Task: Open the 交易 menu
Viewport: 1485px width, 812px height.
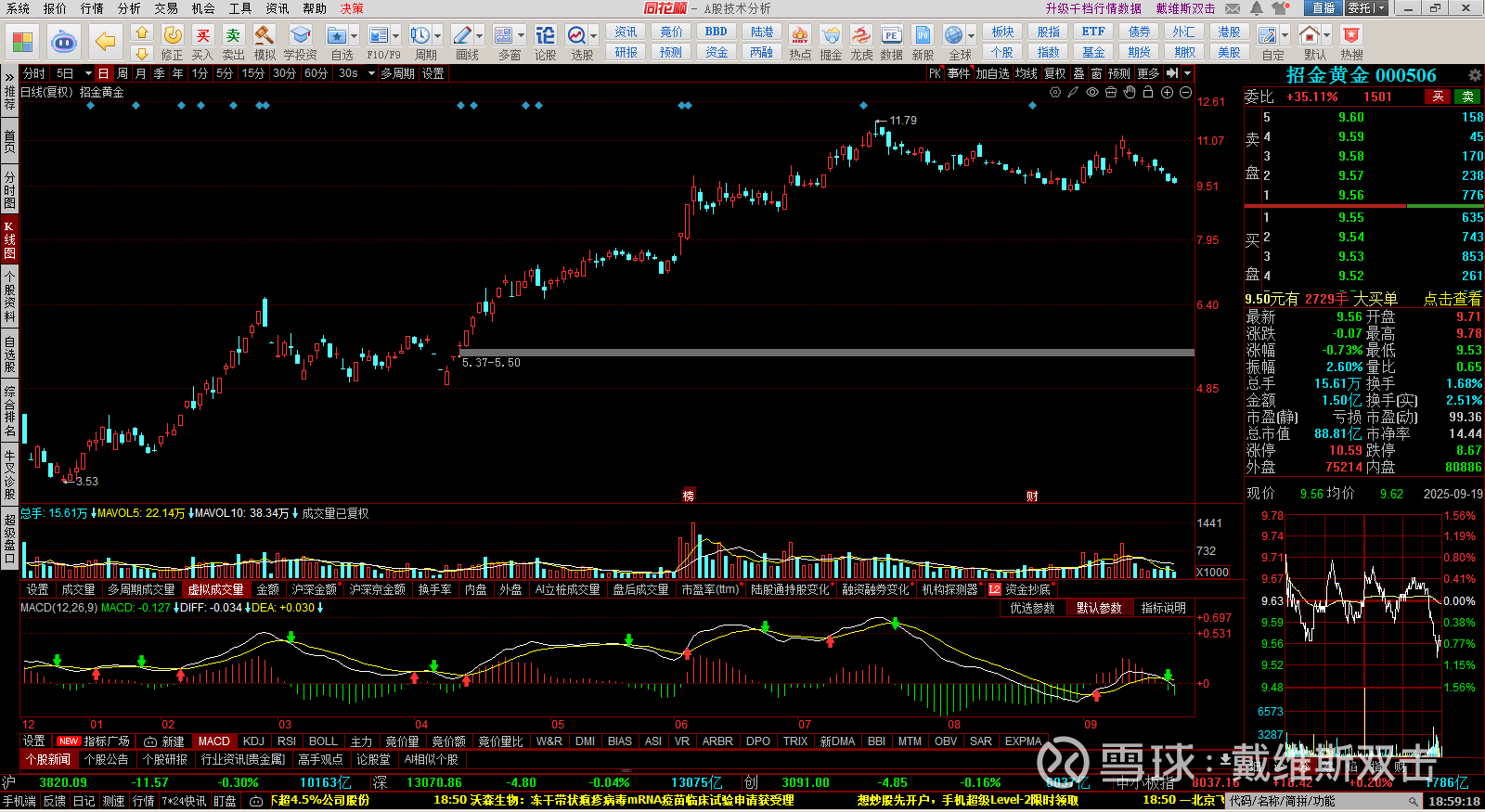Action: click(166, 8)
